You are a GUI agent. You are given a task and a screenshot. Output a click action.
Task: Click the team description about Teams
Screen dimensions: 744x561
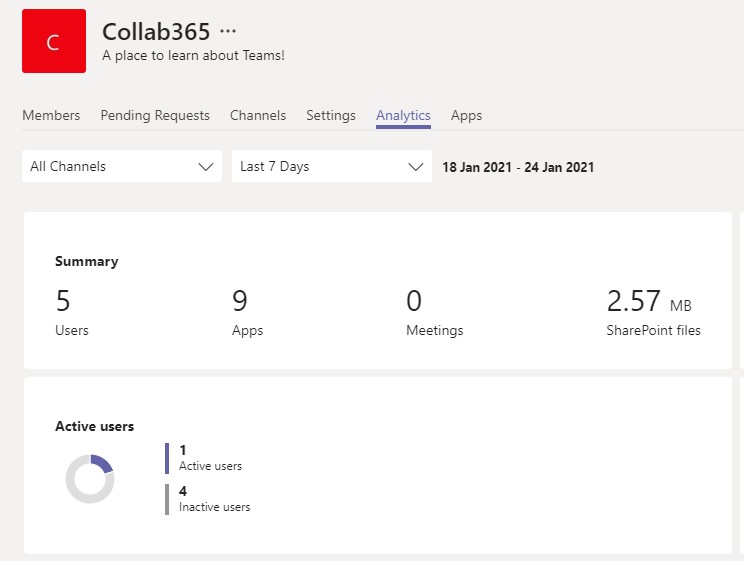click(x=194, y=56)
